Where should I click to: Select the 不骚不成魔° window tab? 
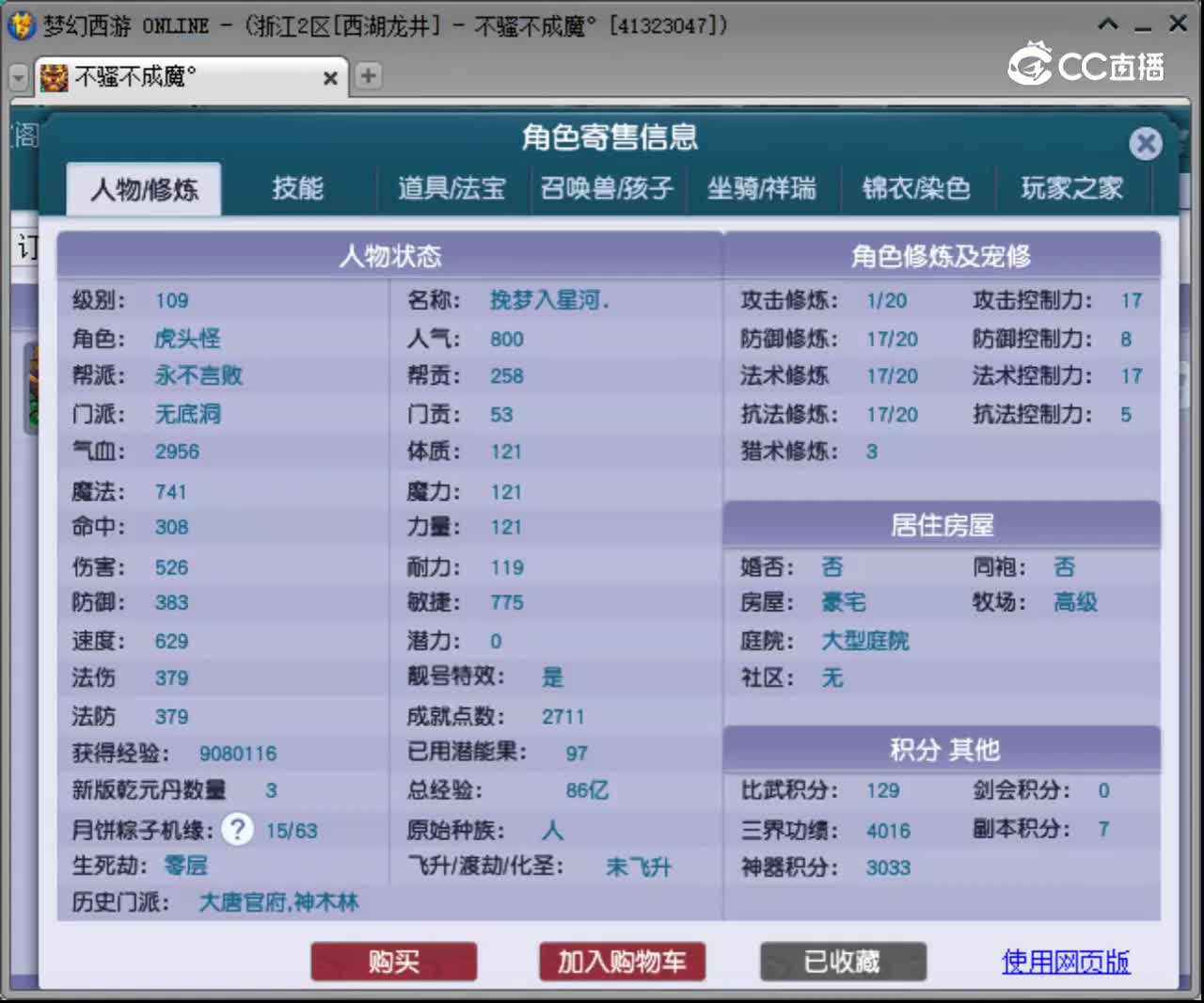coord(193,77)
